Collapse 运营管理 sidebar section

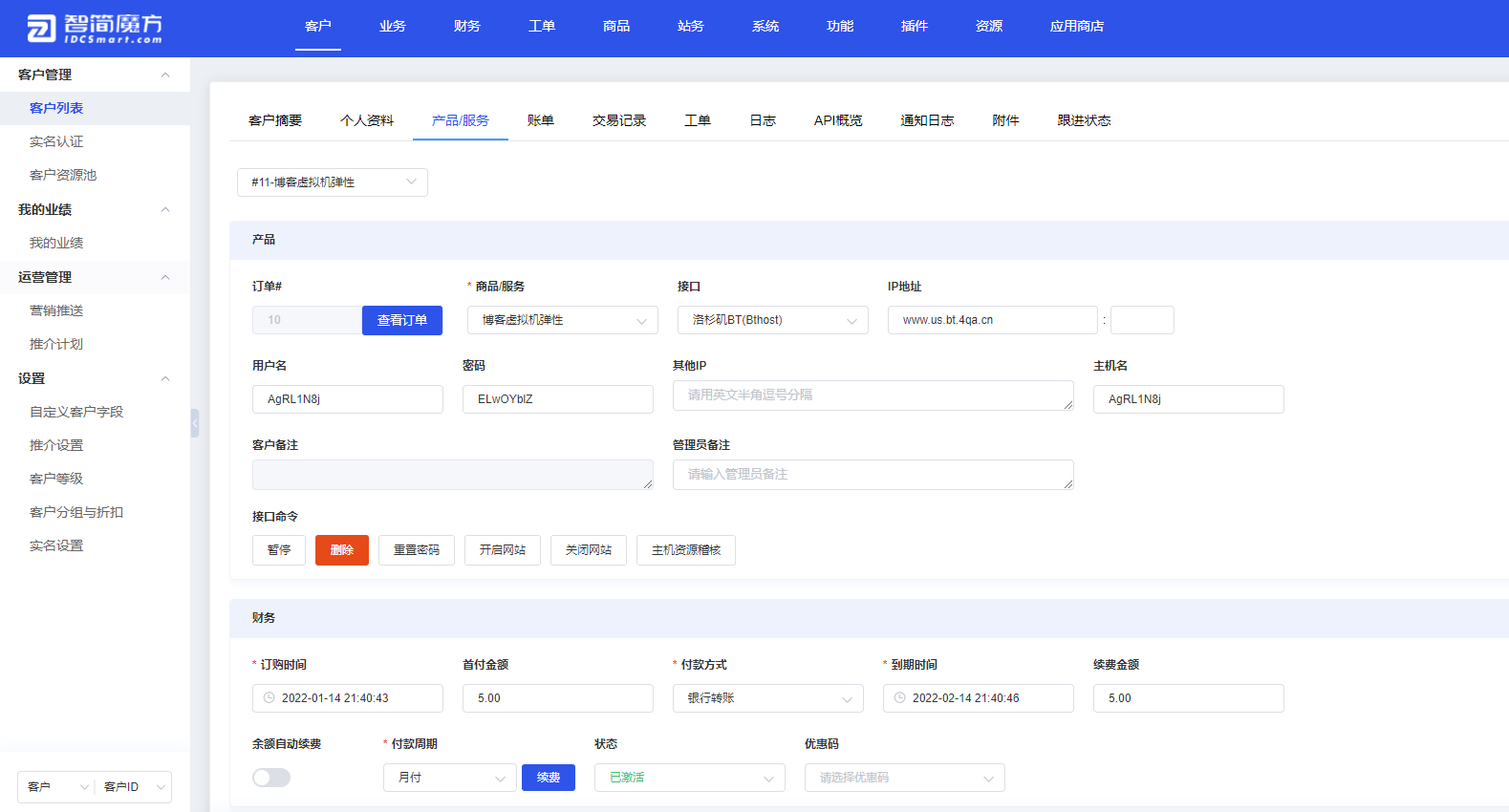point(165,277)
